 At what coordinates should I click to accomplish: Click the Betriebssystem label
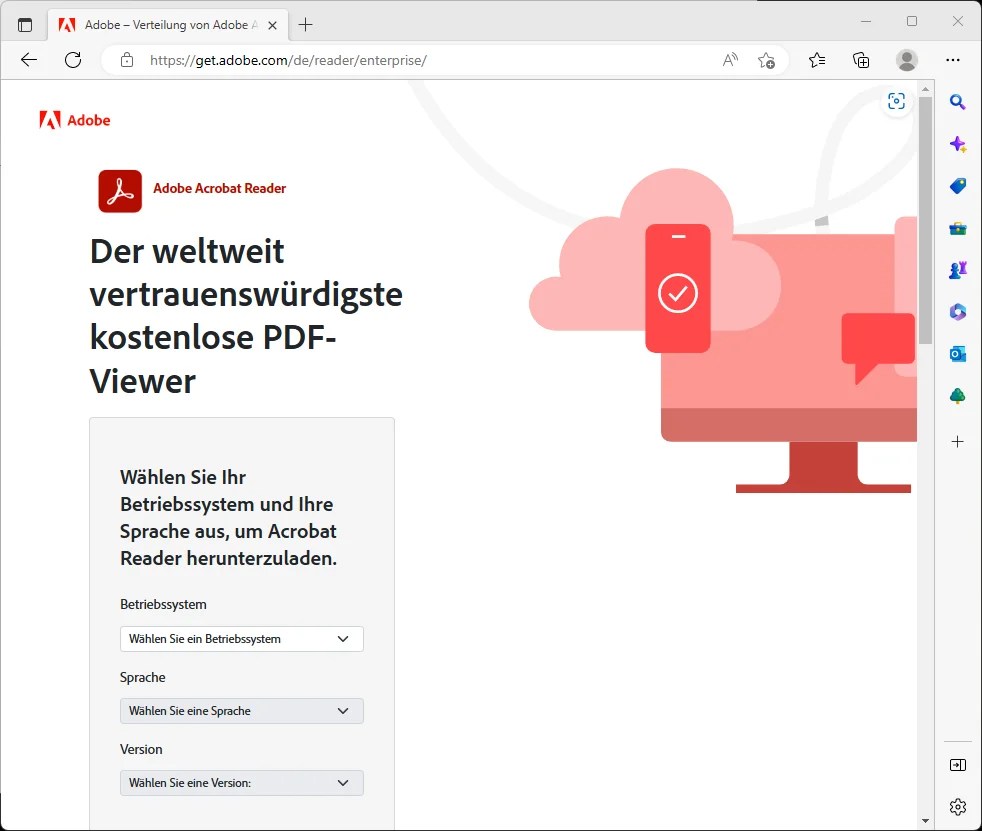(163, 604)
